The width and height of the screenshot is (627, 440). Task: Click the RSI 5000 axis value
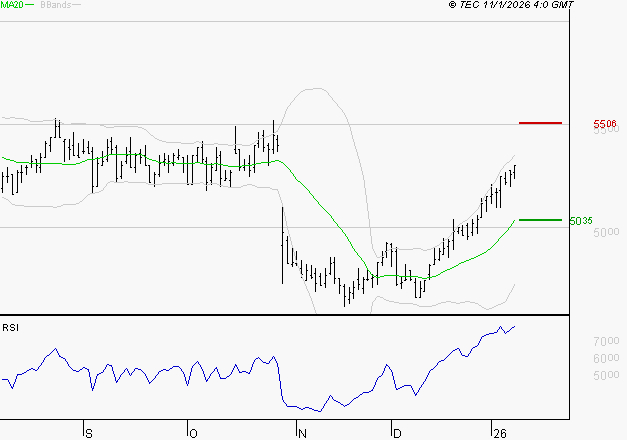606,375
